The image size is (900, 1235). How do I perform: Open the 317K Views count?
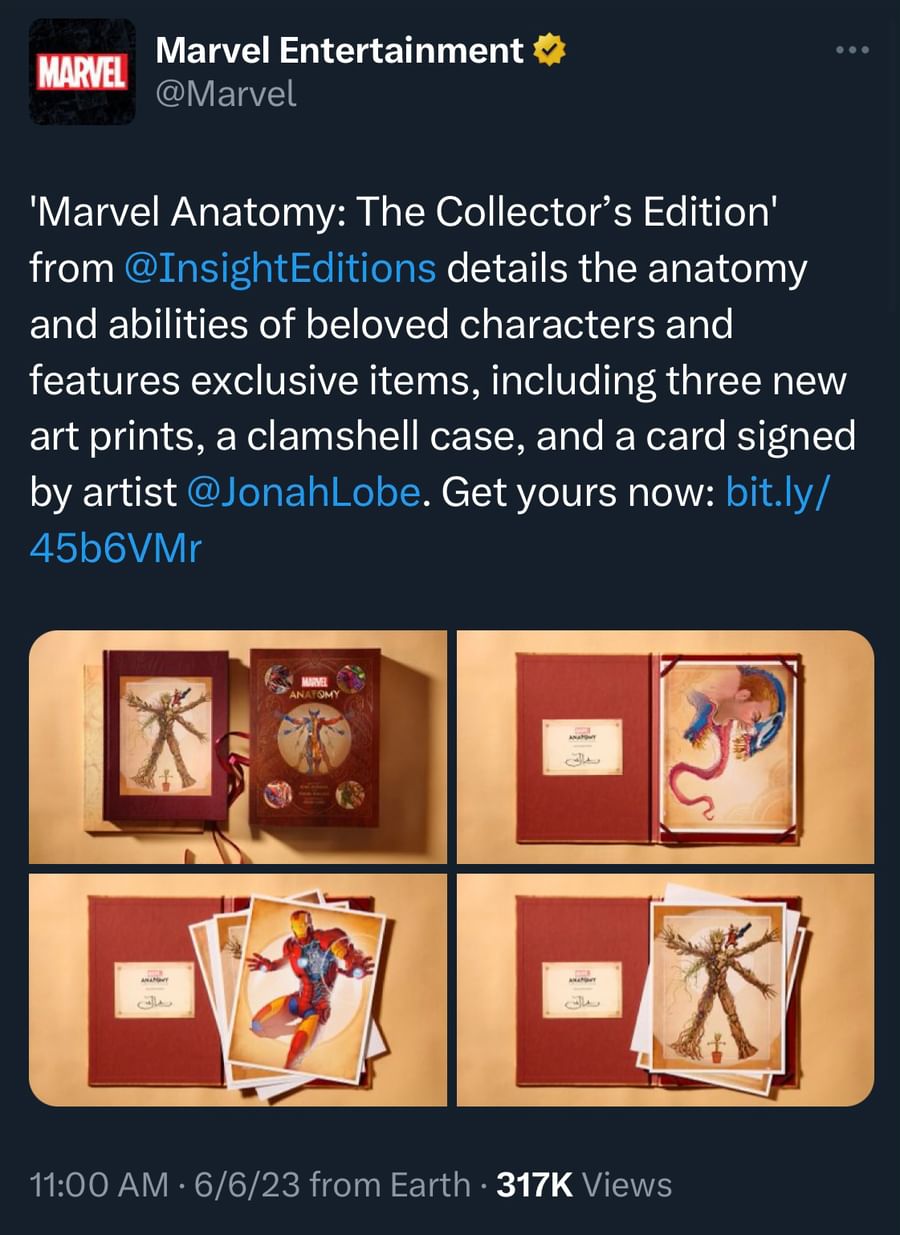coord(584,1185)
